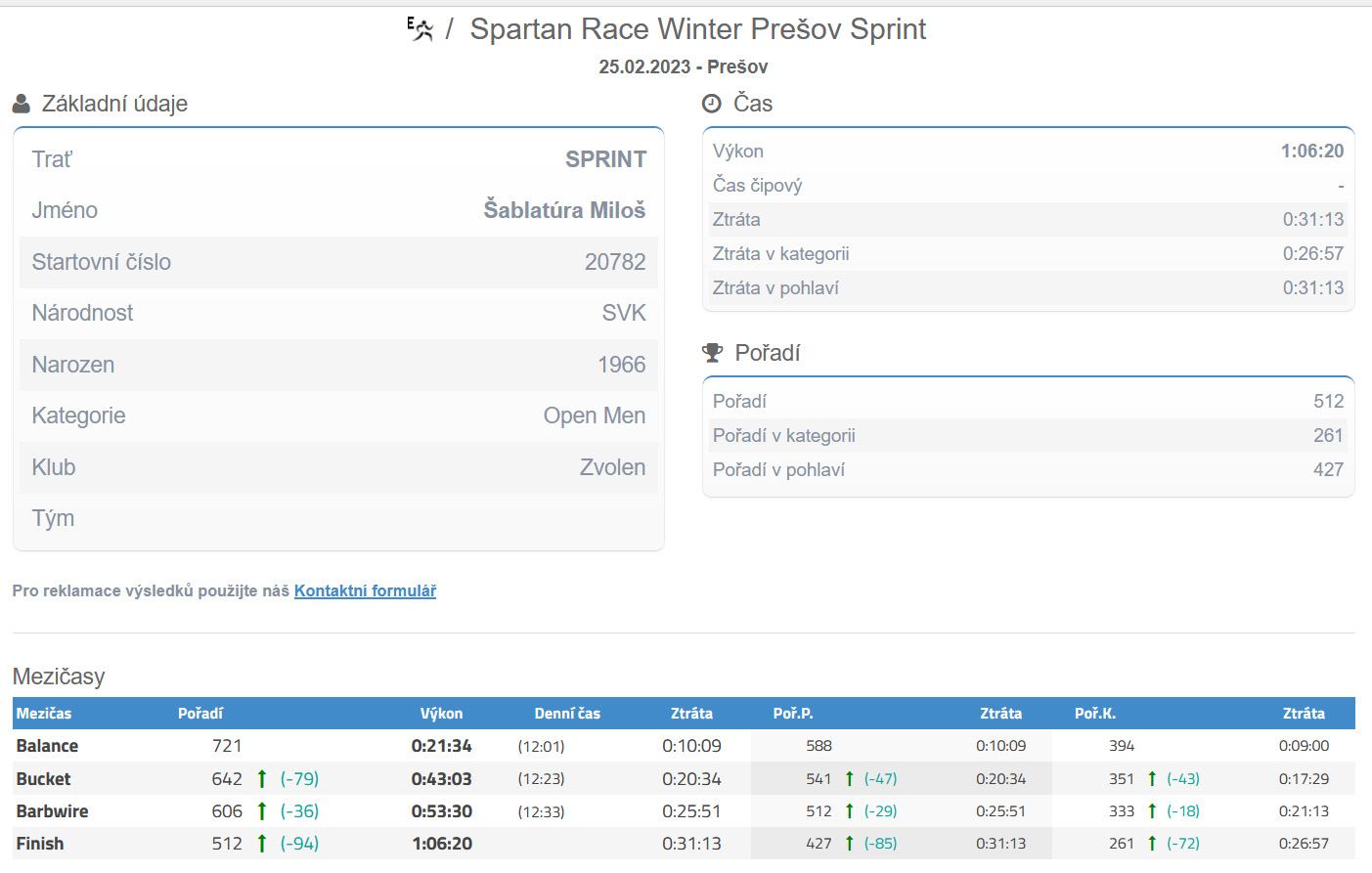This screenshot has width=1372, height=873.
Task: Click the Poř.P. column header
Action: point(793,714)
